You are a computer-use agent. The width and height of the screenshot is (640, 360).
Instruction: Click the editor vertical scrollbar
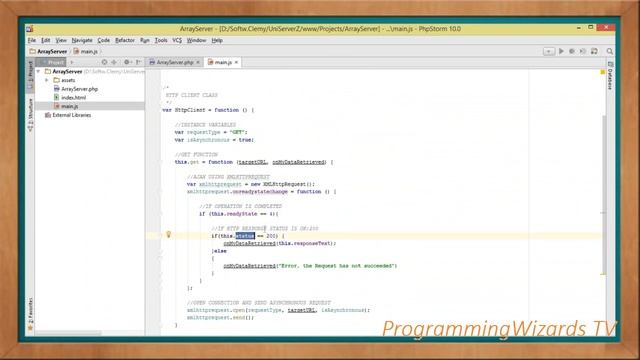click(603, 195)
